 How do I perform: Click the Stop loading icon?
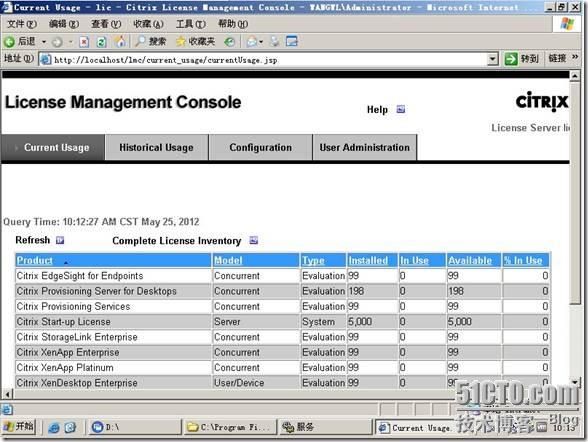(x=84, y=42)
